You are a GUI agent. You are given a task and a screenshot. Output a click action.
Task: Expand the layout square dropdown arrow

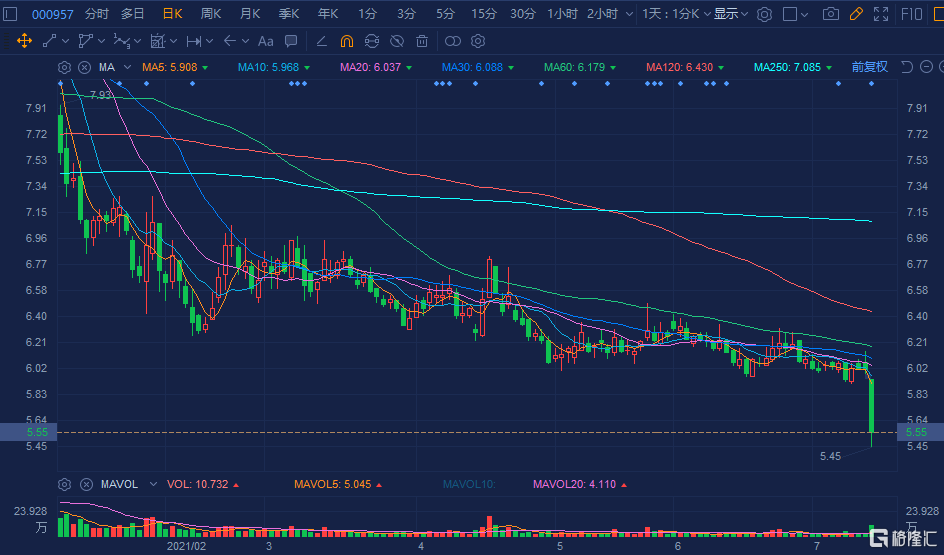pyautogui.click(x=805, y=15)
